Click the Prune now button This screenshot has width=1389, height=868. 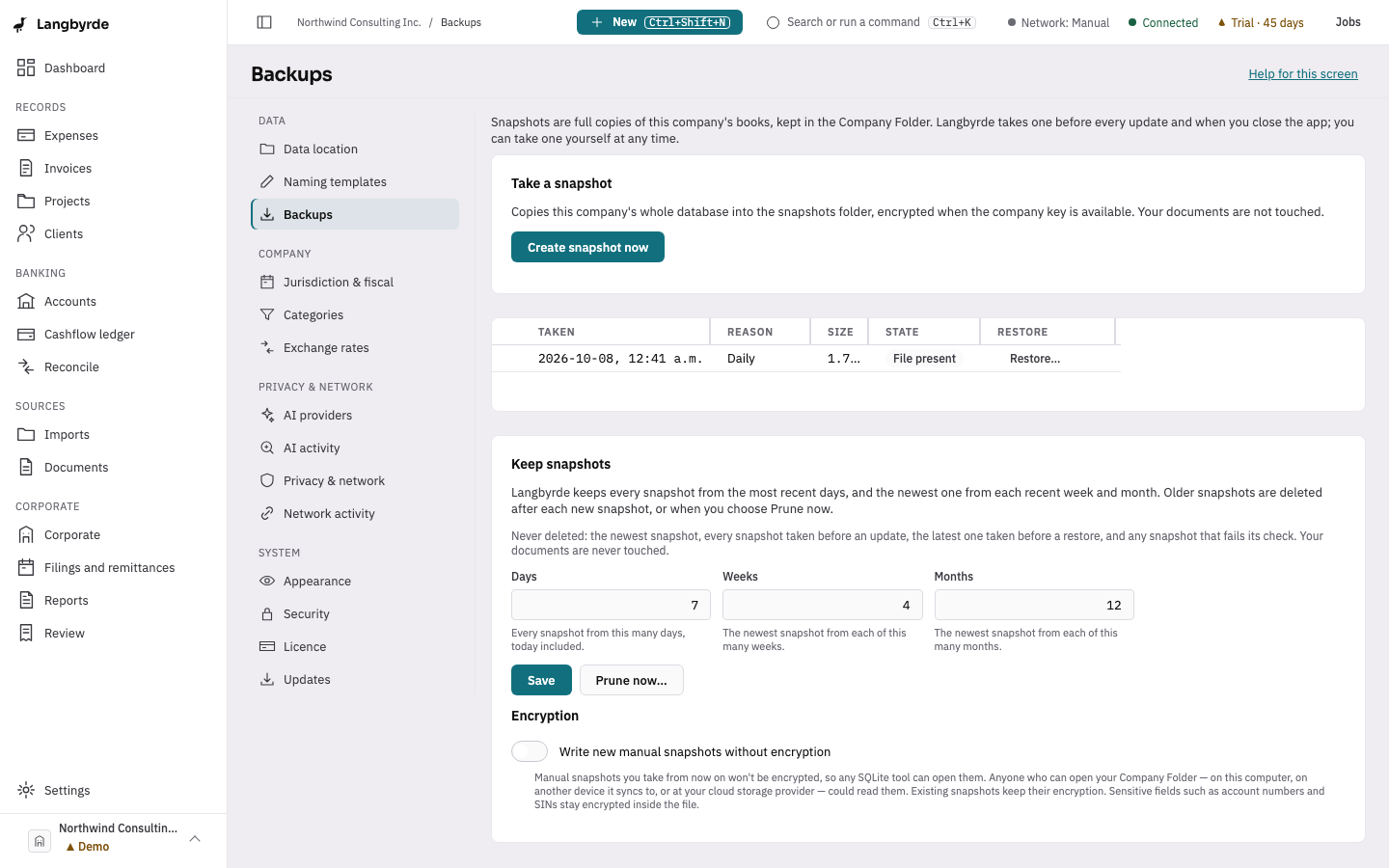(631, 680)
